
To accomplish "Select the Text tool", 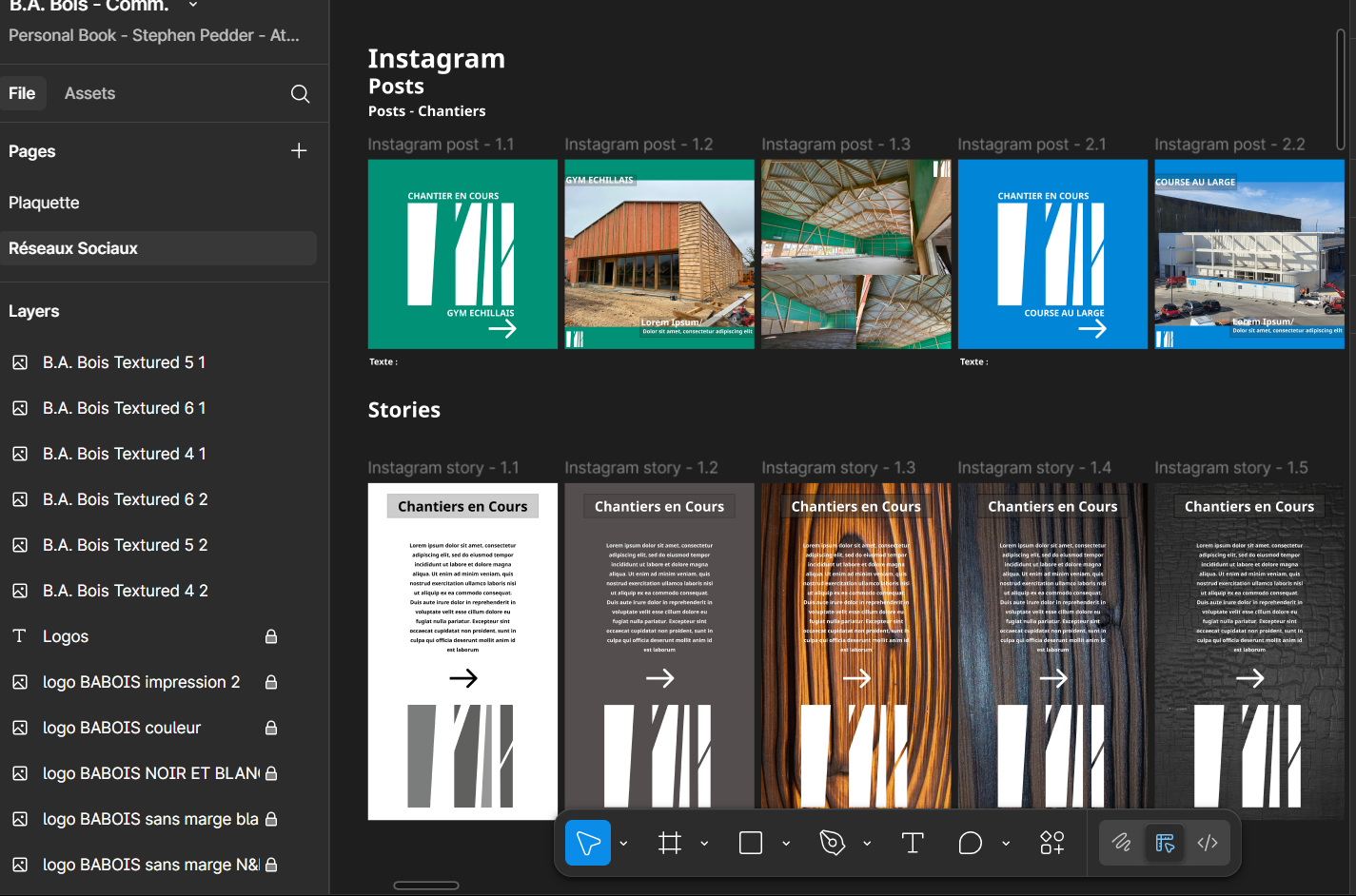I will point(912,843).
